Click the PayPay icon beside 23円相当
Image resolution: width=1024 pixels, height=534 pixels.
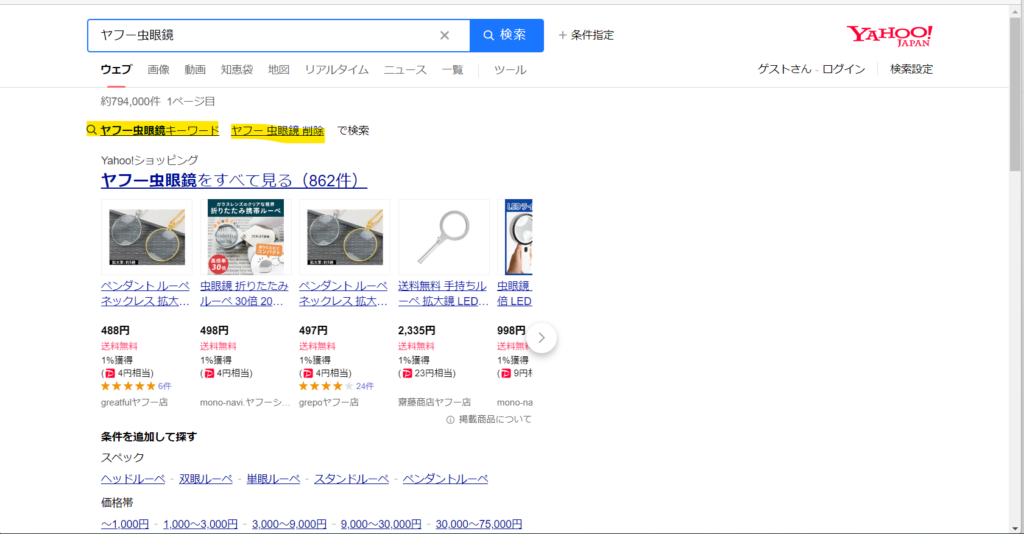(x=407, y=373)
